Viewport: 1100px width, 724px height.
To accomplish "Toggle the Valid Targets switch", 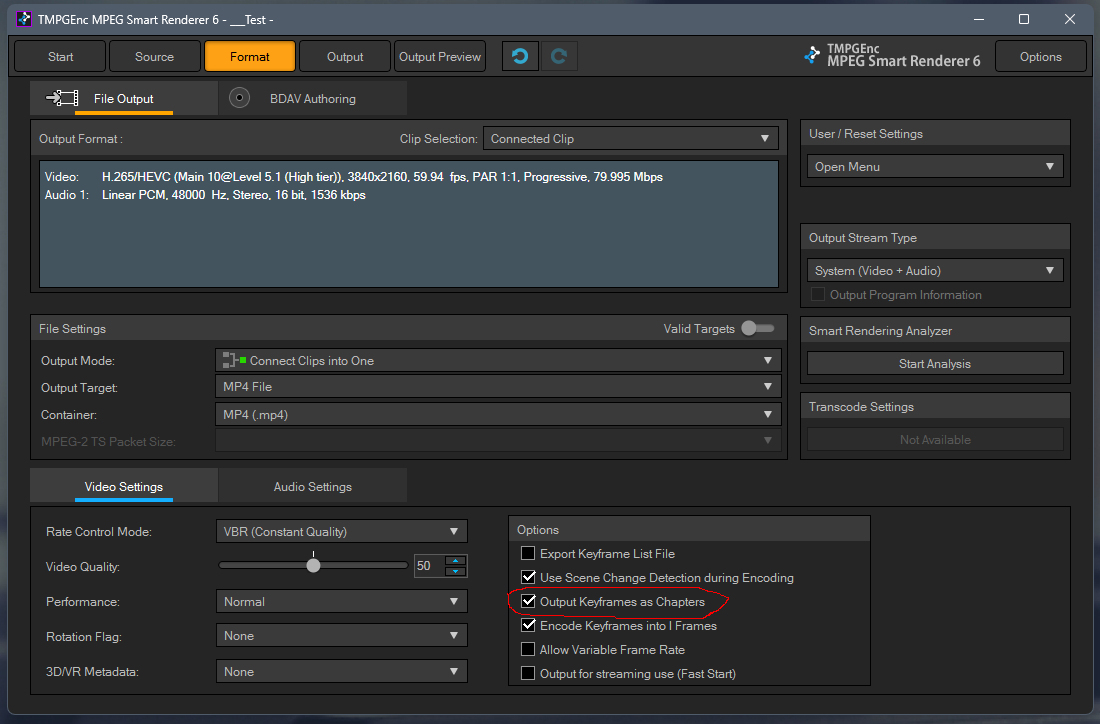I will pyautogui.click(x=758, y=328).
